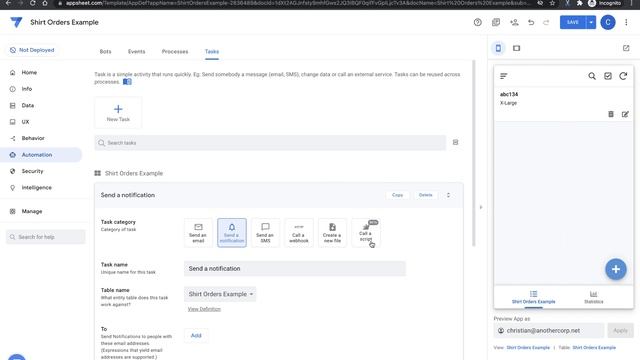640x360 pixels.
Task: Choose Send an email task category
Action: point(198,233)
